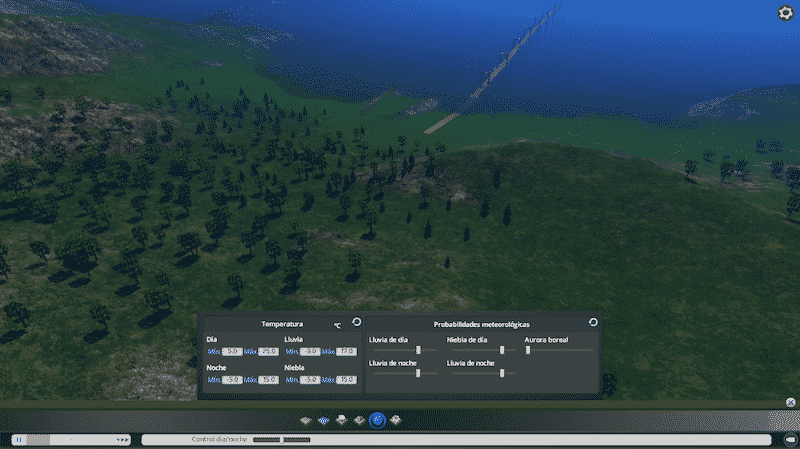This screenshot has width=800, height=449.
Task: Open the settings gear menu
Action: coord(786,13)
